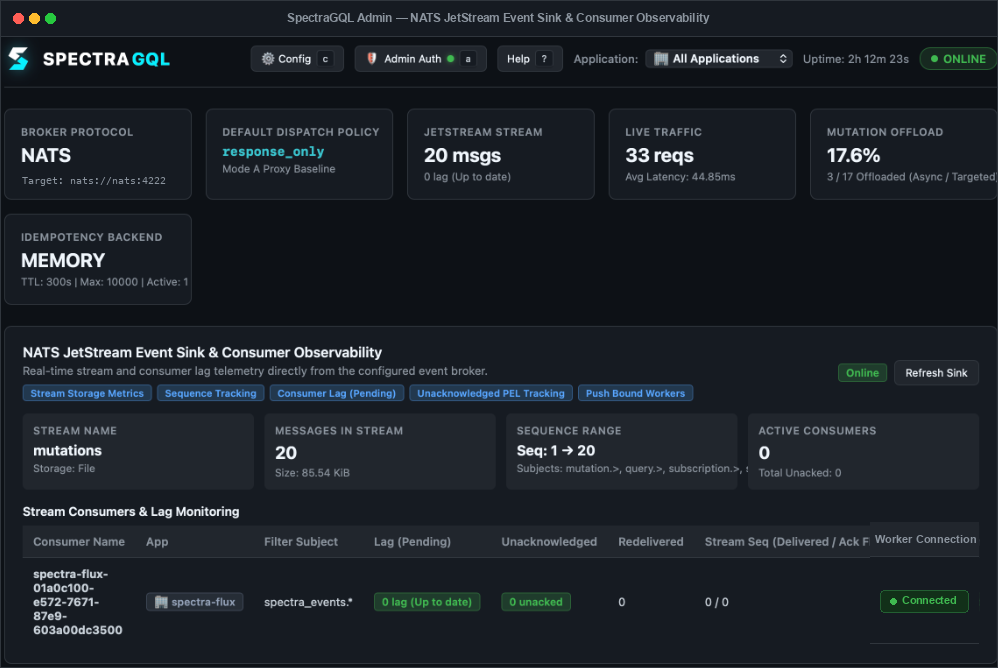This screenshot has height=668, width=998.
Task: Click the 0 unacked badge
Action: [536, 602]
